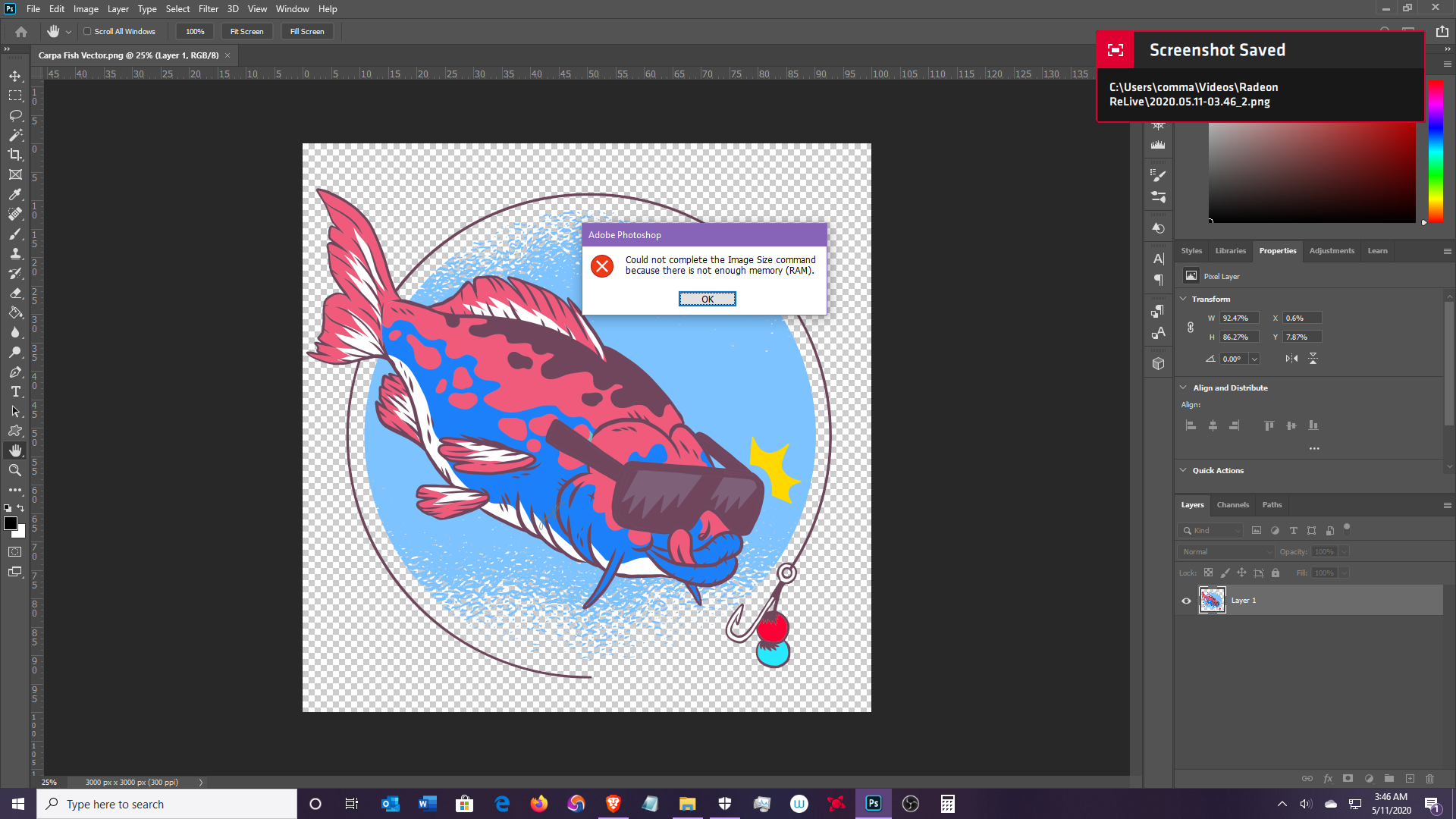Collapse the Align and Distribute section

[x=1183, y=388]
